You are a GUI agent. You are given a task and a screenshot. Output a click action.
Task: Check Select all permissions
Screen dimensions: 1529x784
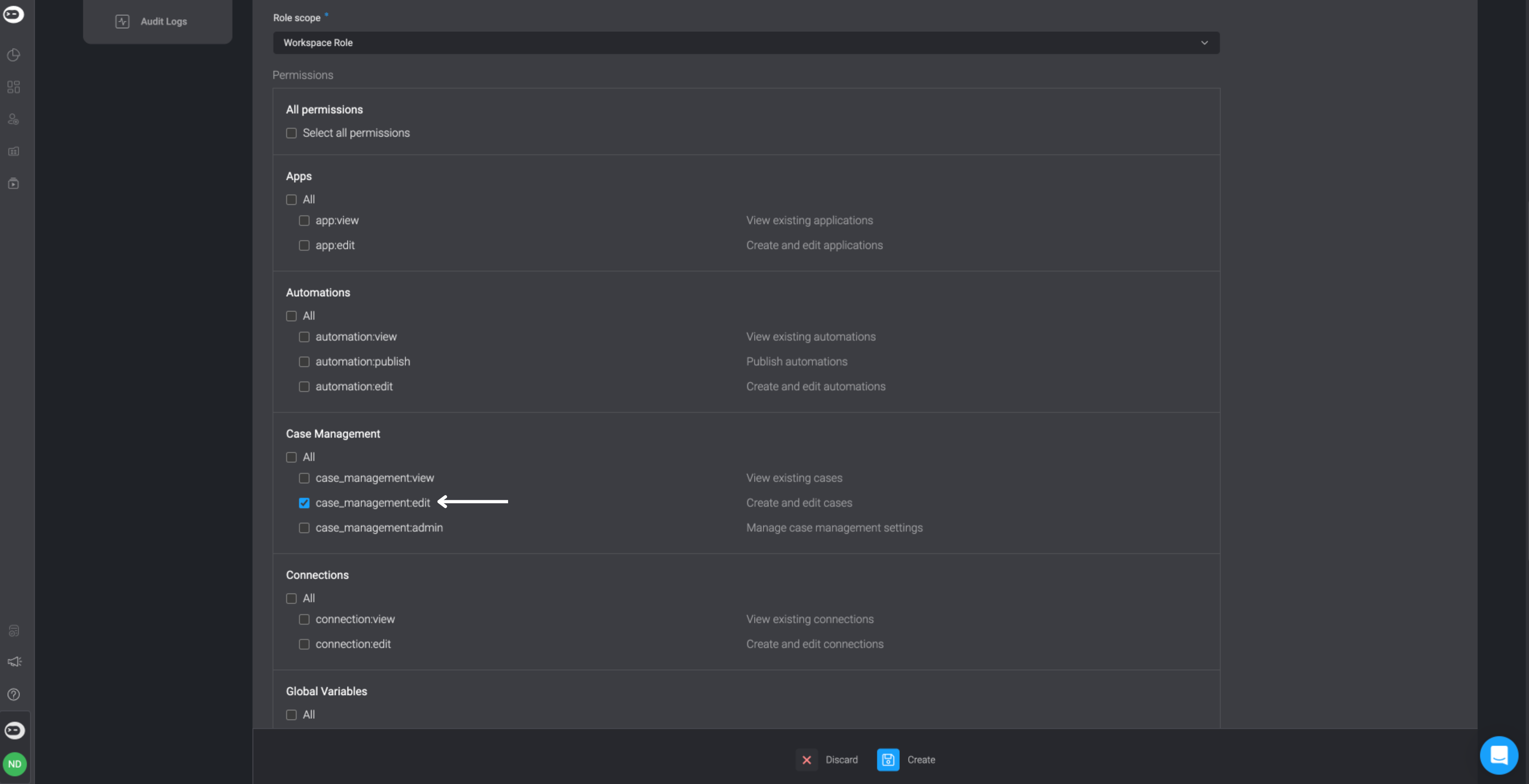(291, 133)
